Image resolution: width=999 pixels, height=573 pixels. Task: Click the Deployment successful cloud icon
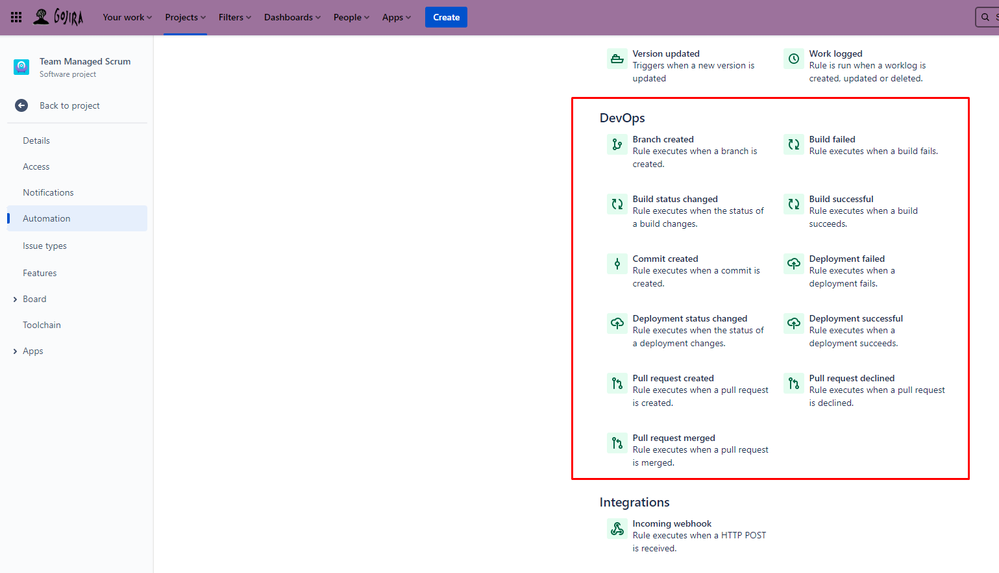pyautogui.click(x=793, y=324)
